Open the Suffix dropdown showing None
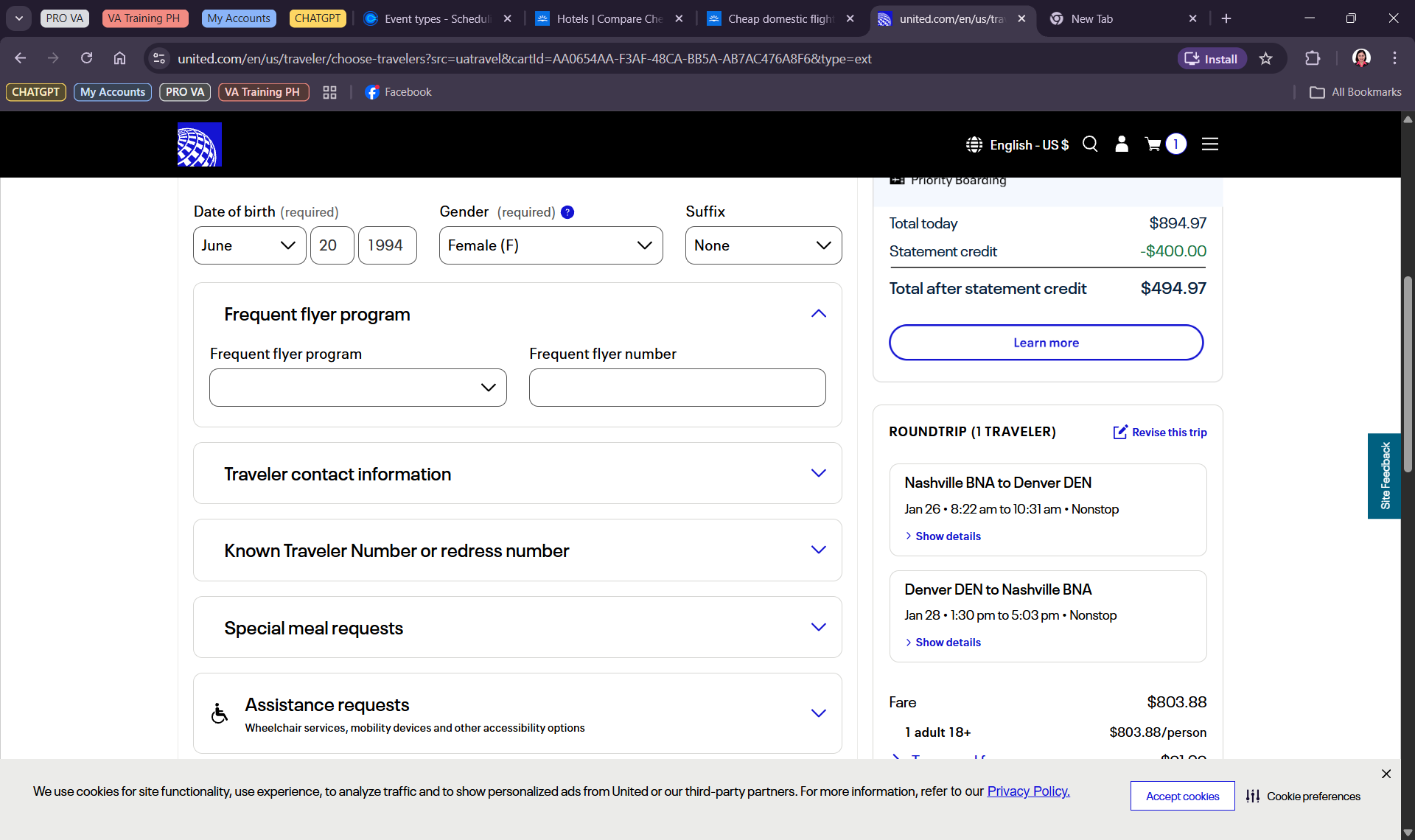Viewport: 1415px width, 840px height. (763, 245)
